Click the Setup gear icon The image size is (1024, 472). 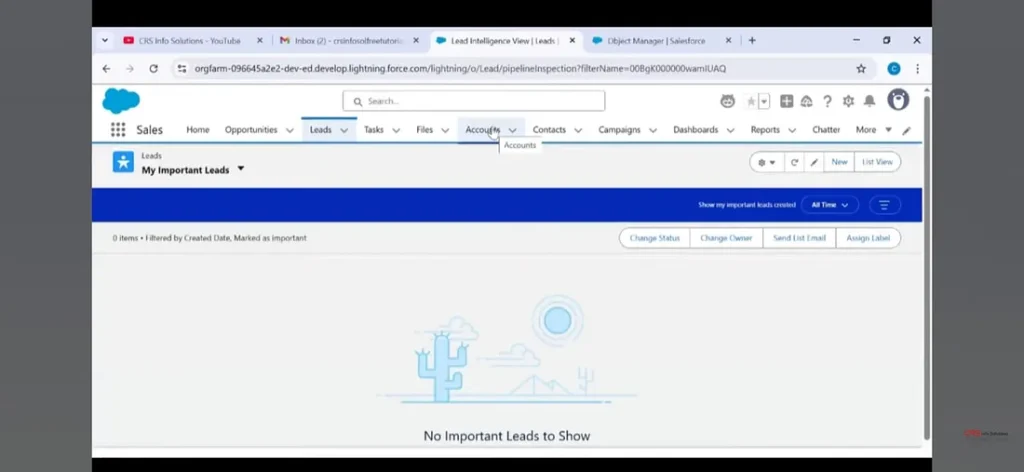tap(848, 101)
